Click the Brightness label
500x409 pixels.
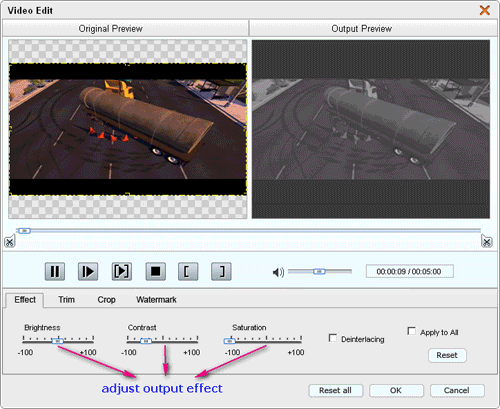(x=42, y=328)
